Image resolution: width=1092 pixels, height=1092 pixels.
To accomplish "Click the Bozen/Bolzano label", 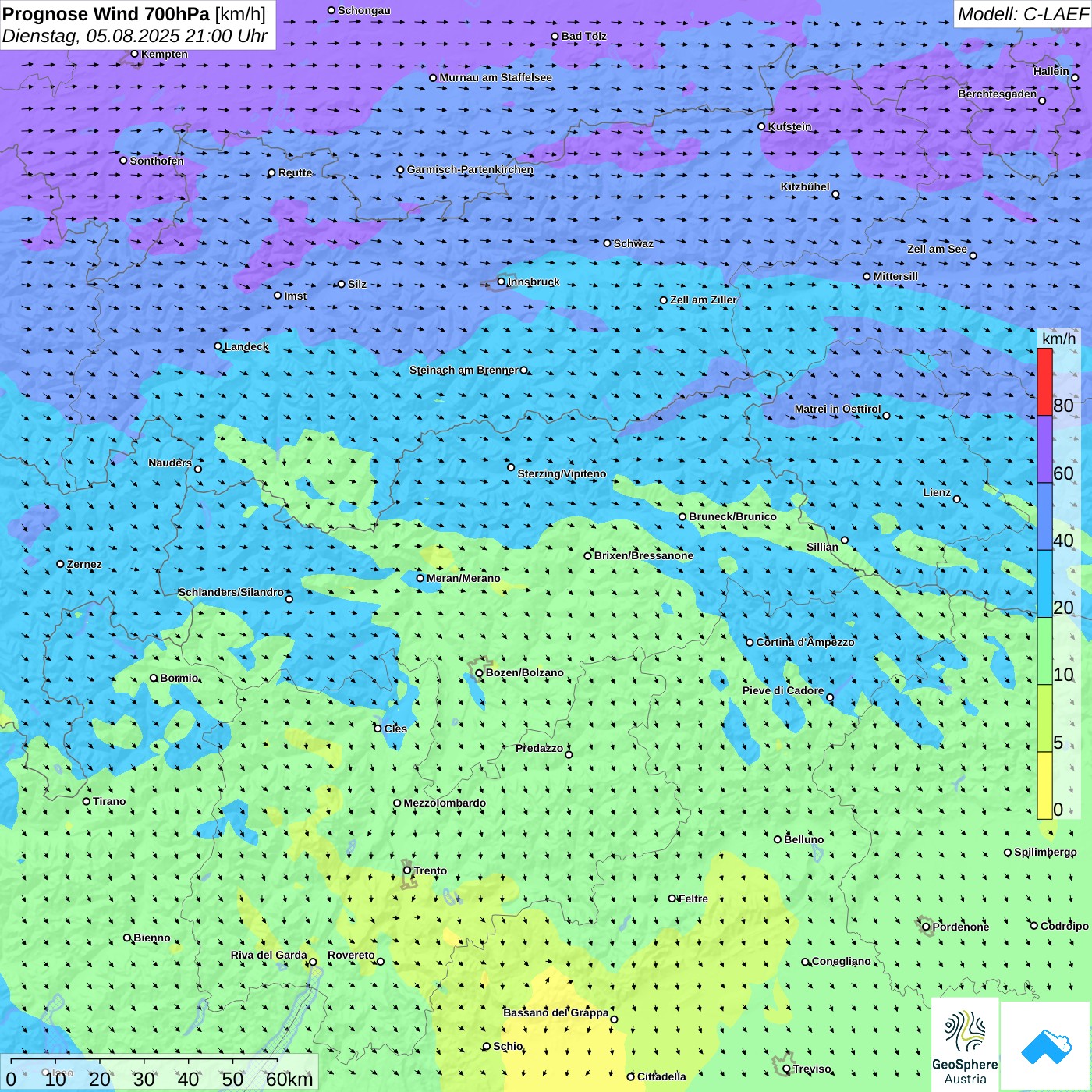I will click(524, 672).
